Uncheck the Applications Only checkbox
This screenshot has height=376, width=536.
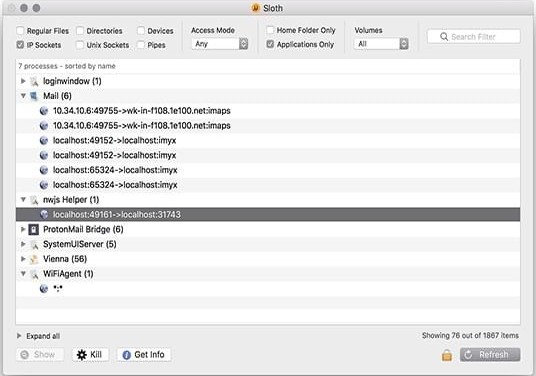click(x=270, y=44)
